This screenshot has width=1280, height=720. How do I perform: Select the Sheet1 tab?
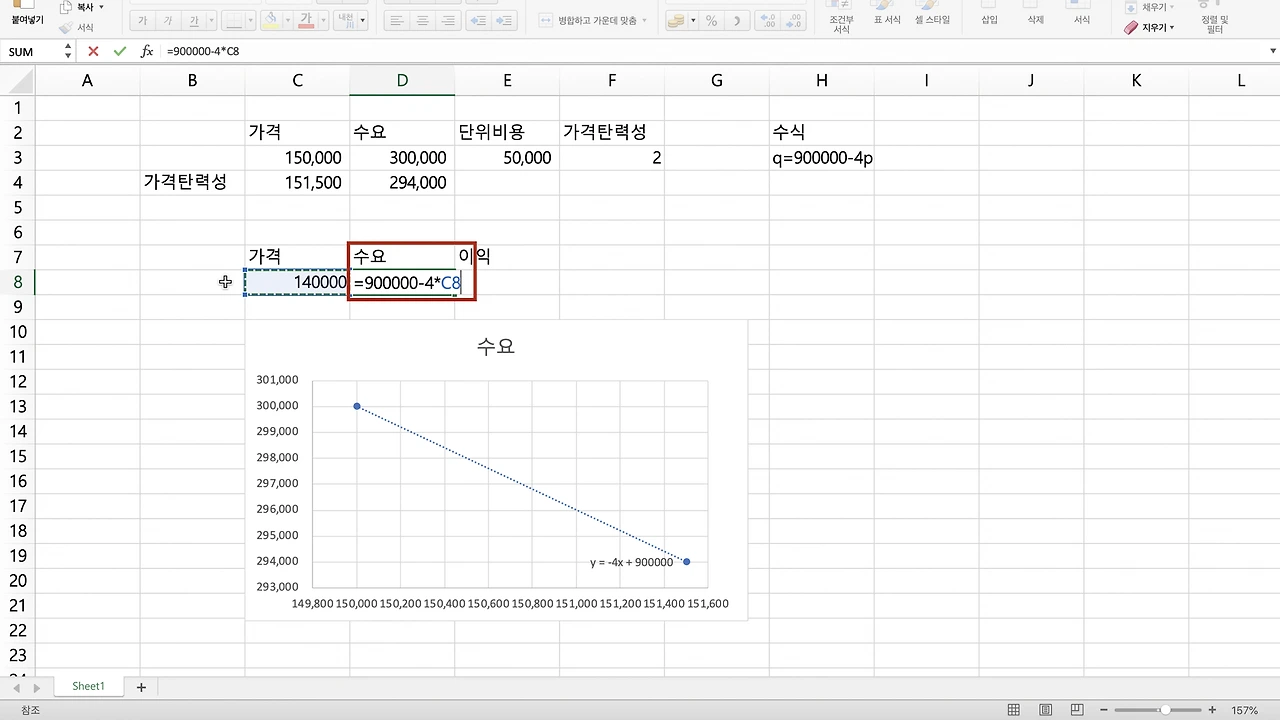[x=88, y=687]
